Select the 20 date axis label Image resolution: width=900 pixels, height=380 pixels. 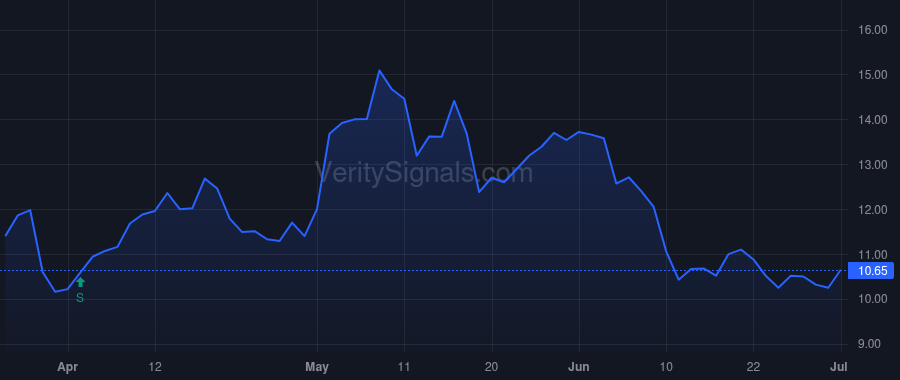pos(492,366)
